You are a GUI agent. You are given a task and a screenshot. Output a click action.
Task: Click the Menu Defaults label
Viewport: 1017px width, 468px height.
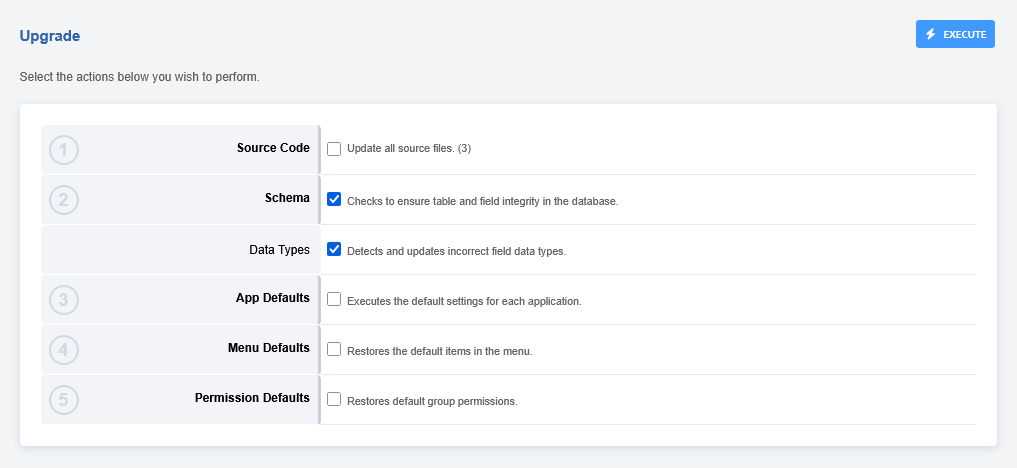(269, 348)
